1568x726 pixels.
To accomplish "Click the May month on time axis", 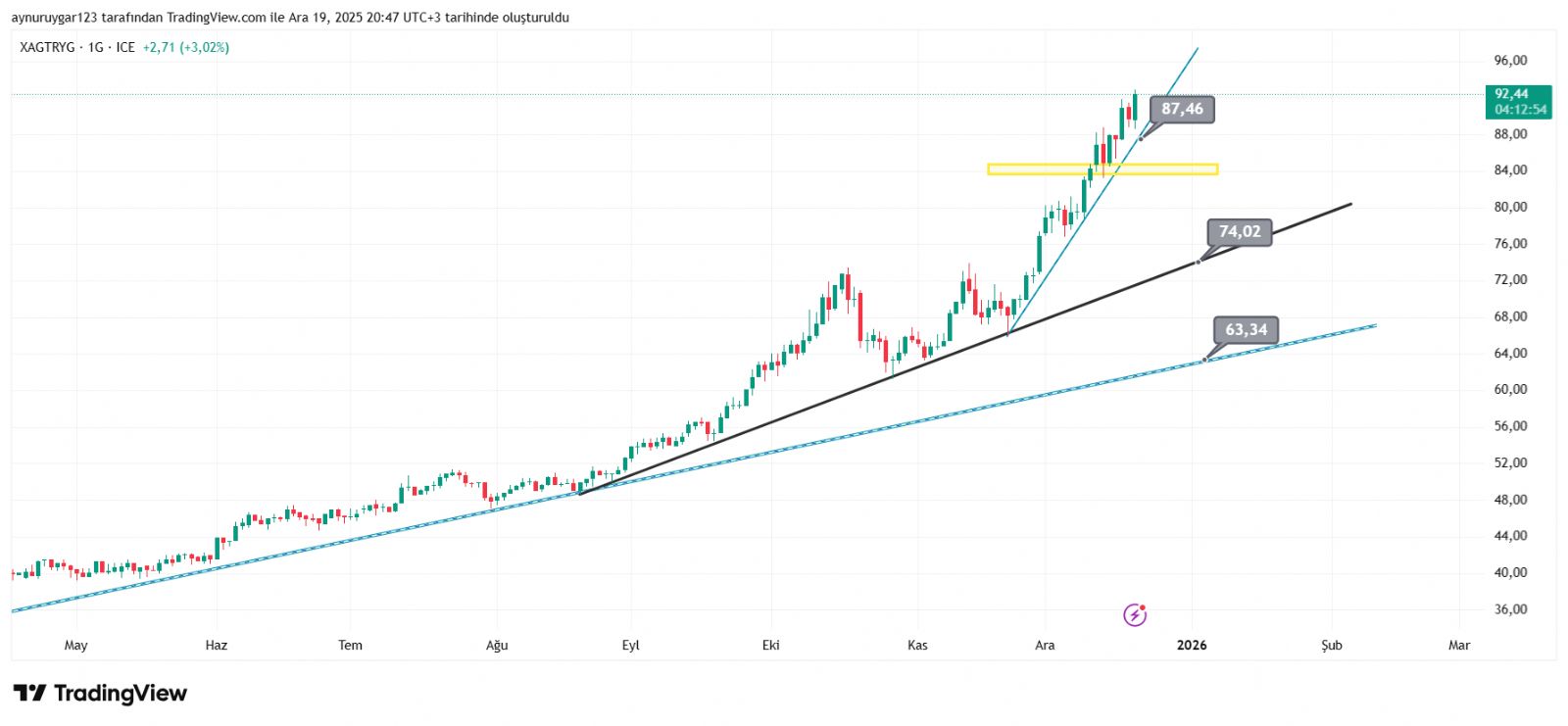I will click(75, 645).
